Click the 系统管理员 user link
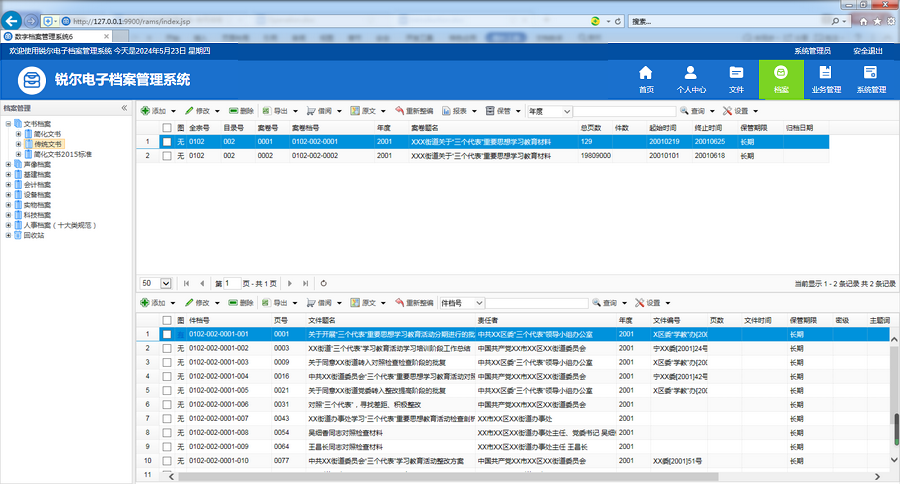 tap(812, 51)
